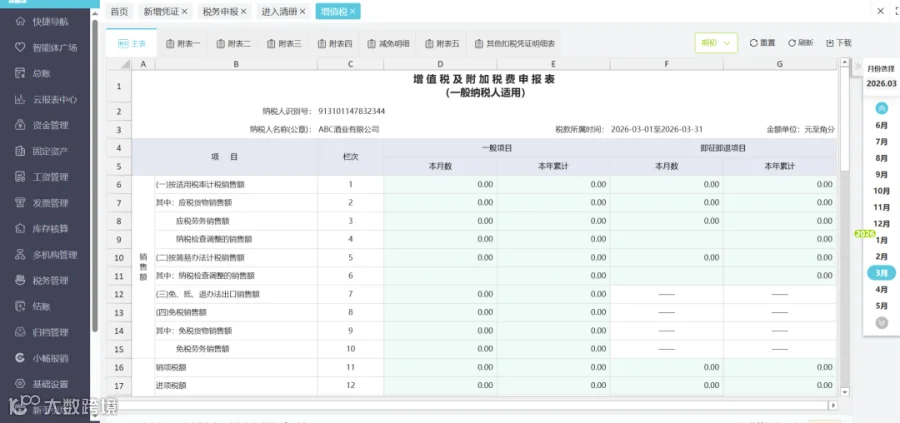
Task: Open 多机构管理 module
Action: click(47, 255)
